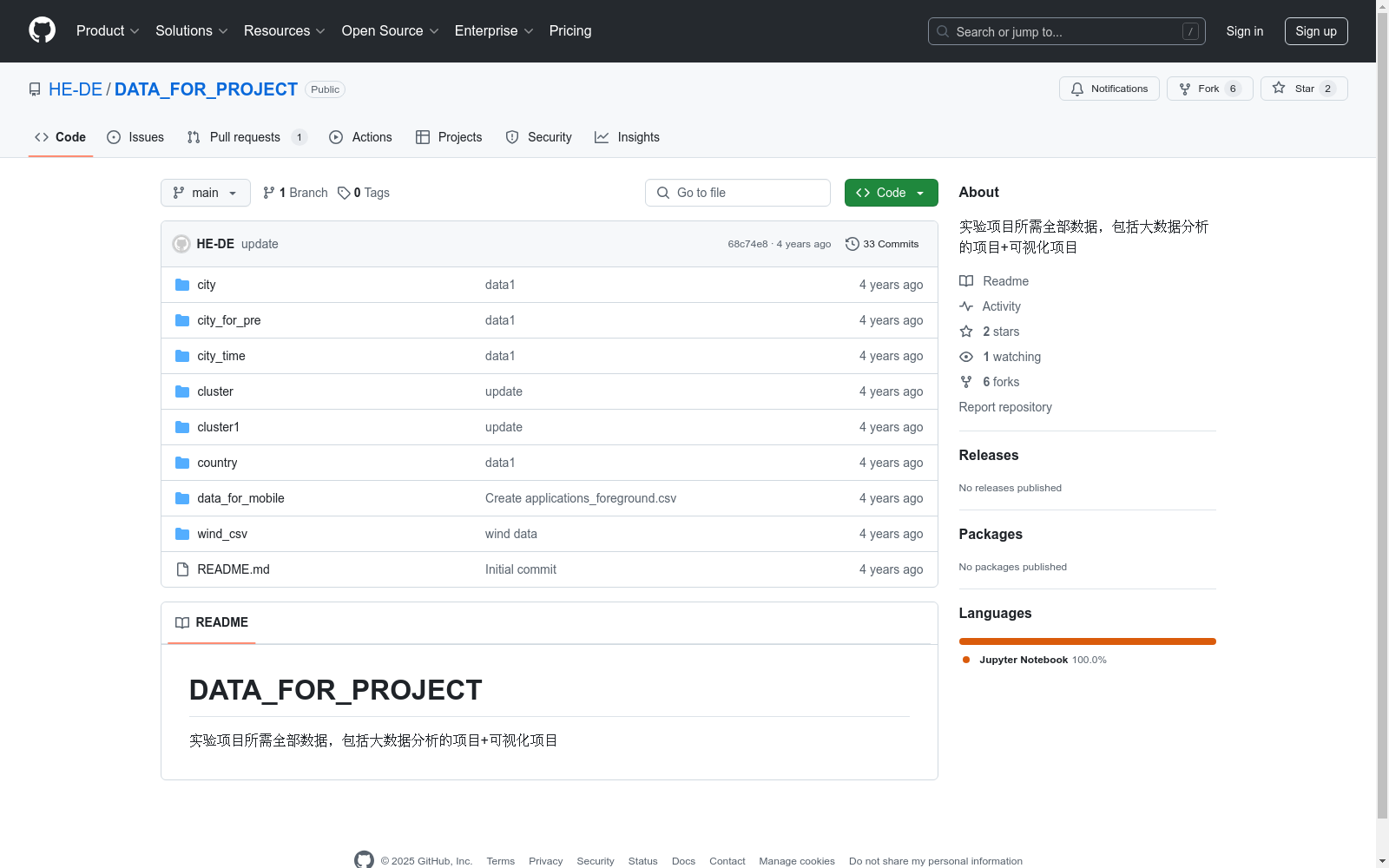Open the Create applications_foreground.csv commit message
Image resolution: width=1389 pixels, height=868 pixels.
click(x=581, y=498)
